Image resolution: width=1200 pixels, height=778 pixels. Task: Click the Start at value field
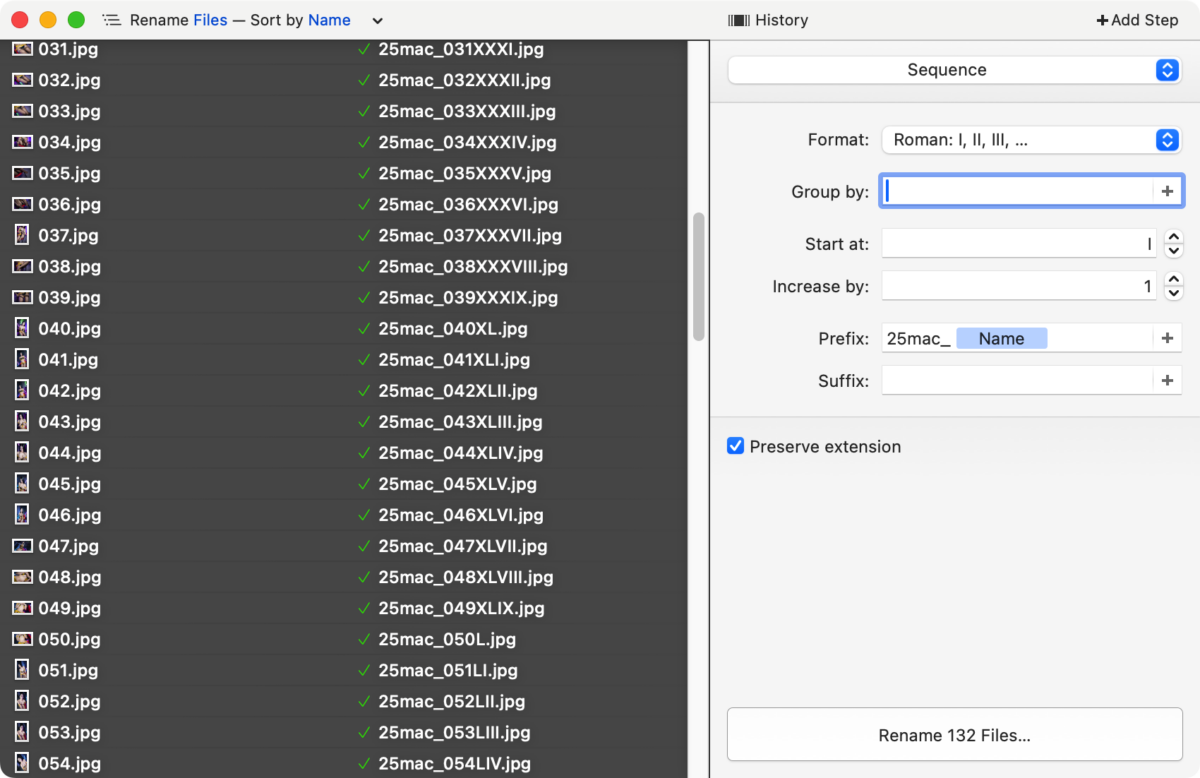point(1019,244)
